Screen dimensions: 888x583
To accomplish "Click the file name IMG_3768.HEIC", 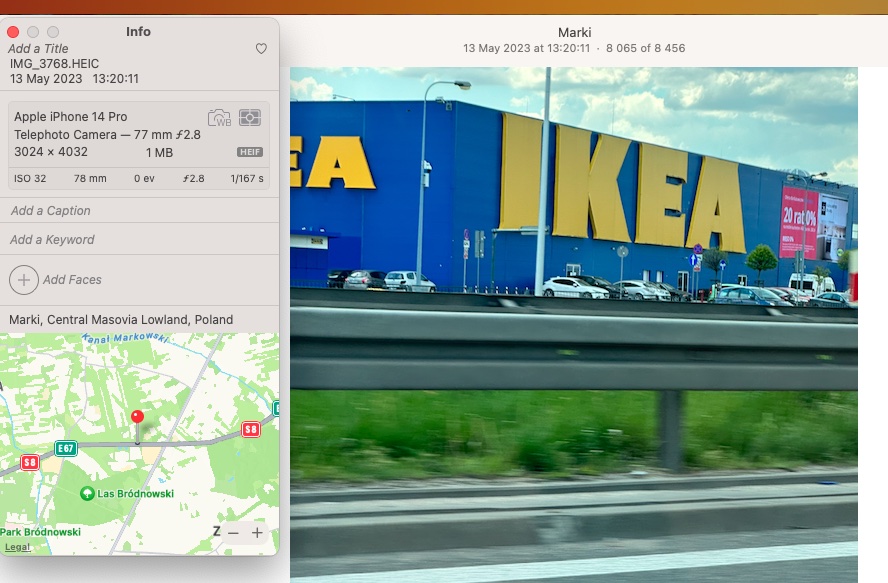I will pyautogui.click(x=54, y=63).
